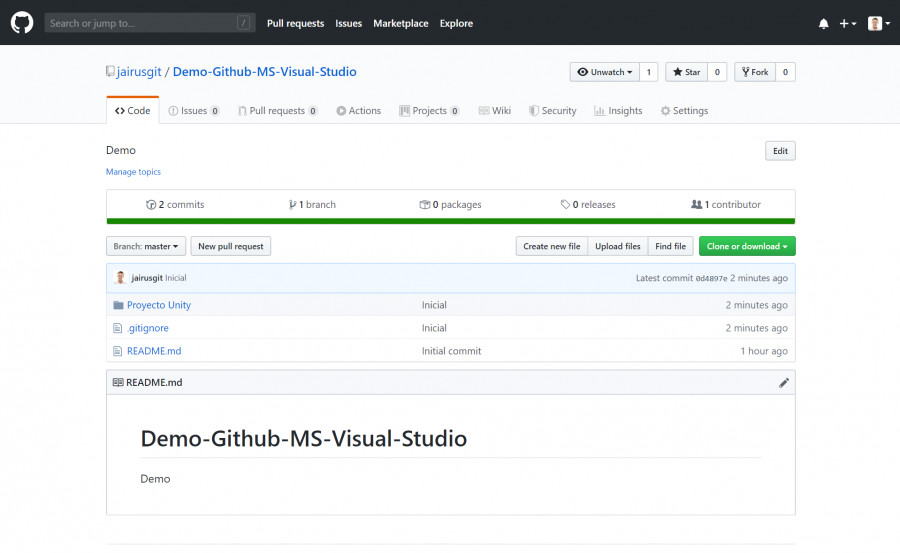Viewport: 900px width, 553px height.
Task: Open Clone or download dropdown
Action: pos(747,246)
